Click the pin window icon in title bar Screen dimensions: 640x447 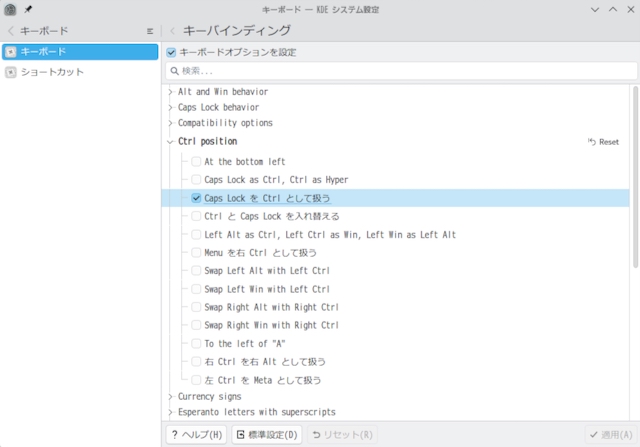(27, 8)
